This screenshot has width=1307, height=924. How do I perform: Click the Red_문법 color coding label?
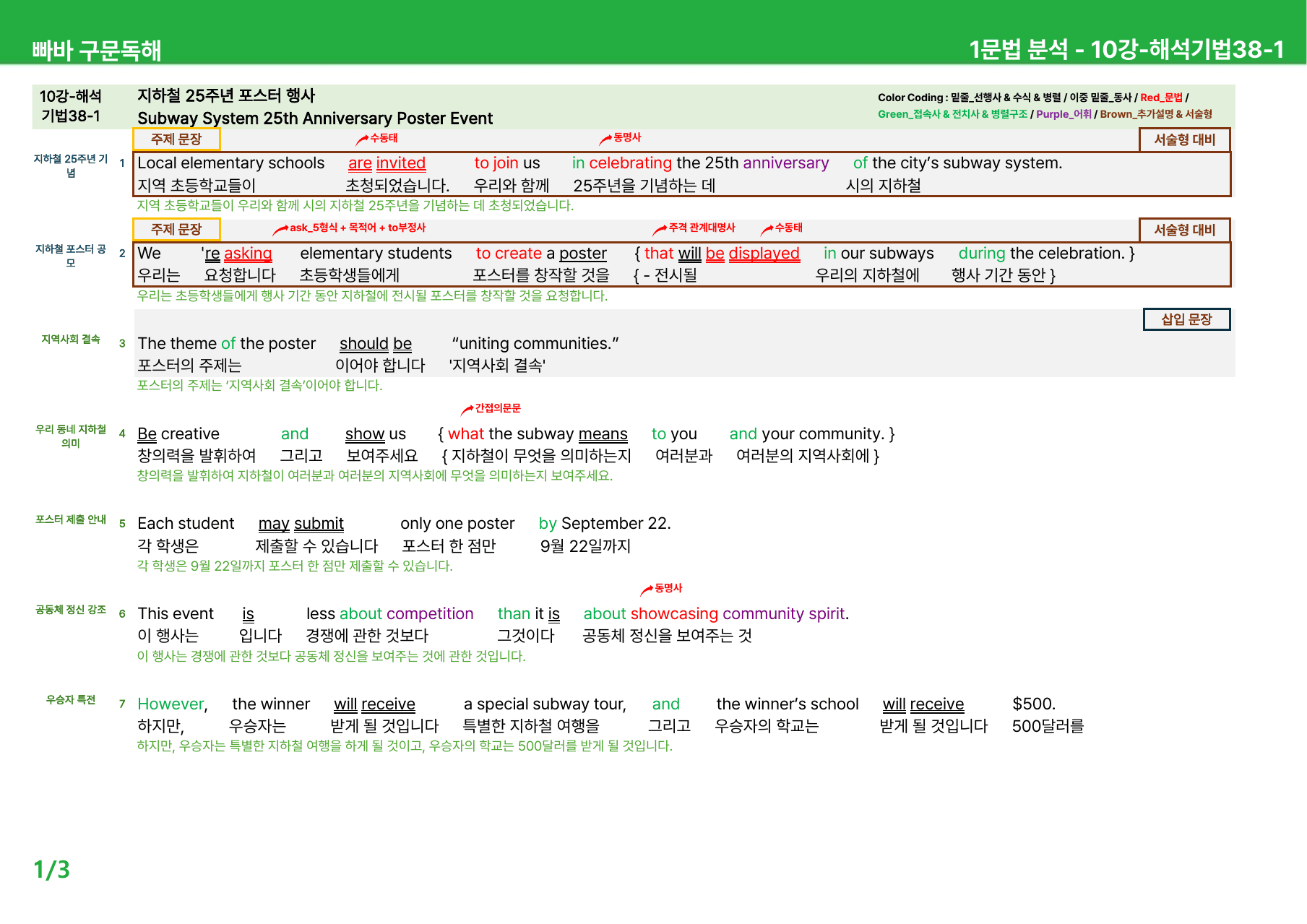pos(1161,98)
